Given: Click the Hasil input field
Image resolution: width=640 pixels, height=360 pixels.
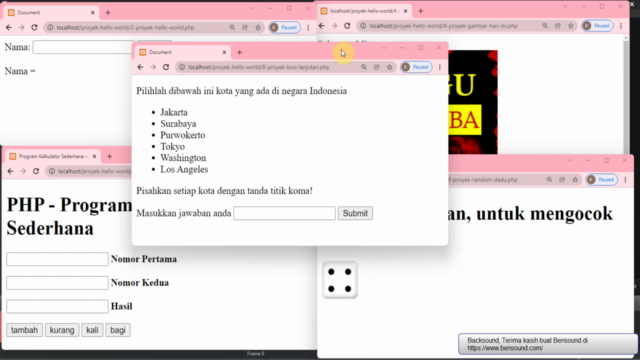Looking at the screenshot, I should pos(57,307).
